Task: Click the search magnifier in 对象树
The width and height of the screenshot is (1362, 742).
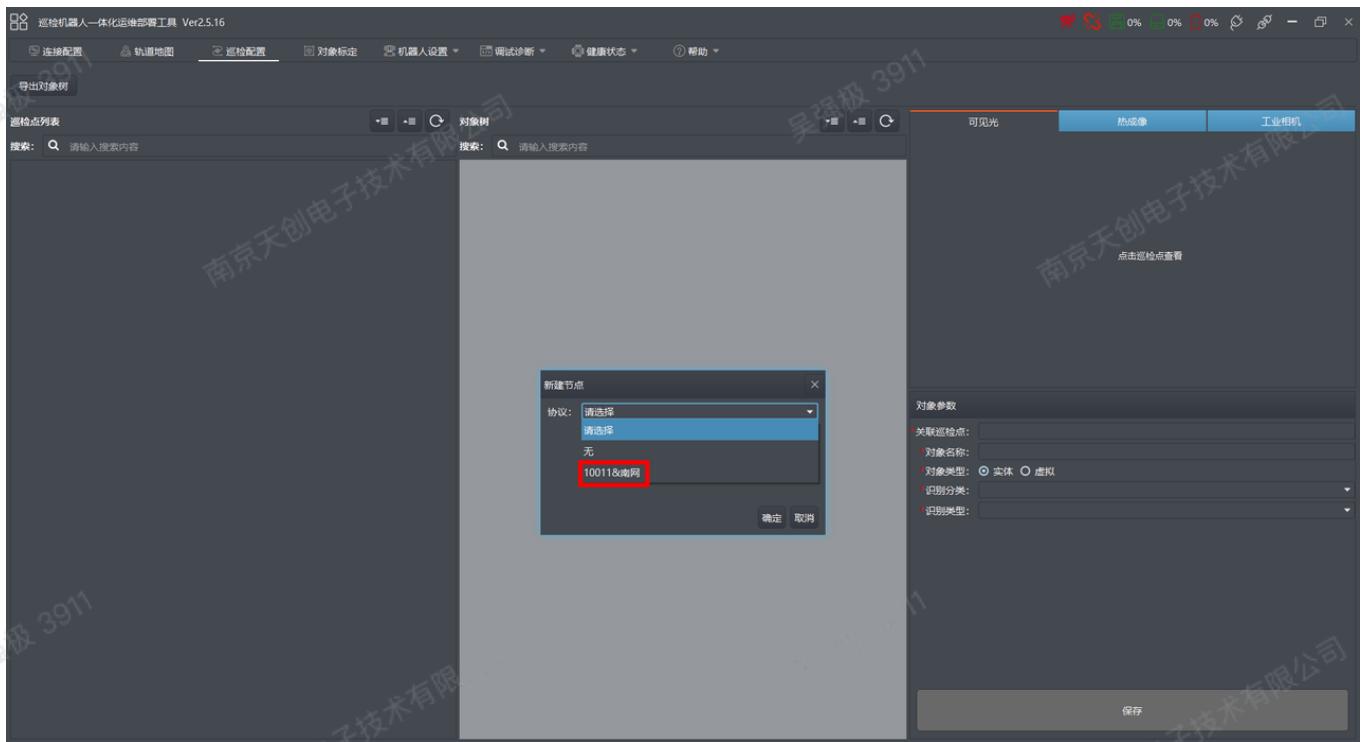Action: click(501, 147)
